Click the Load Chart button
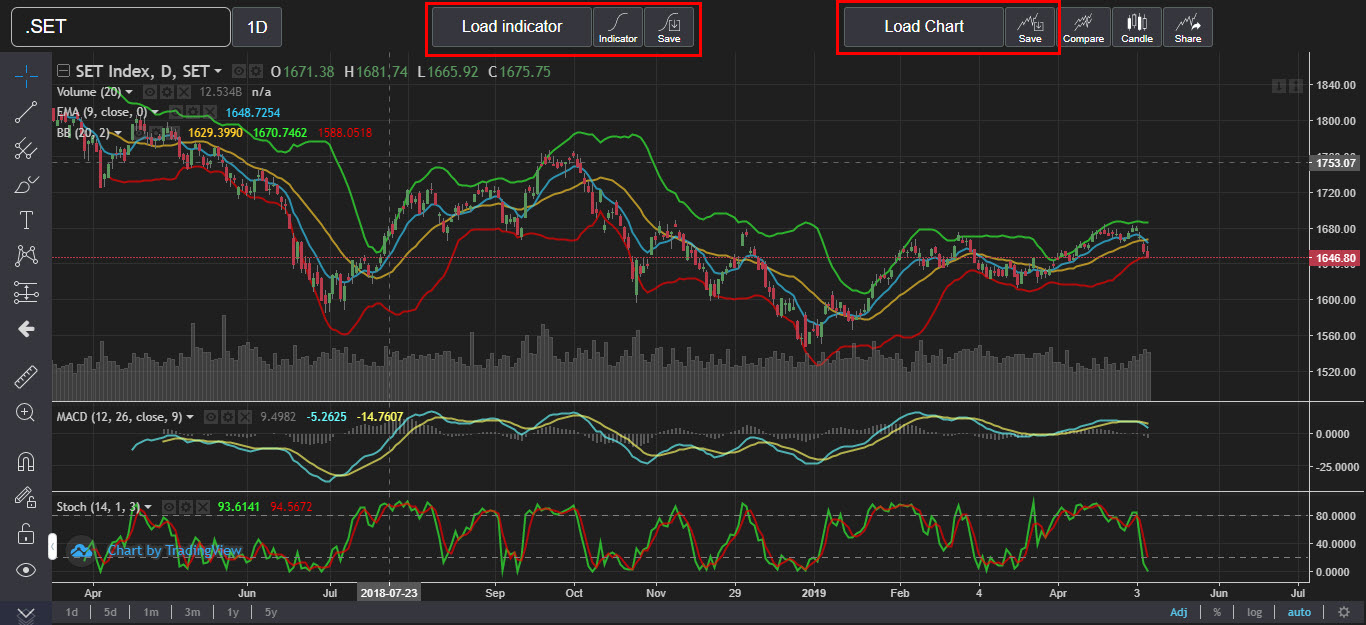Image resolution: width=1366 pixels, height=625 pixels. [924, 27]
